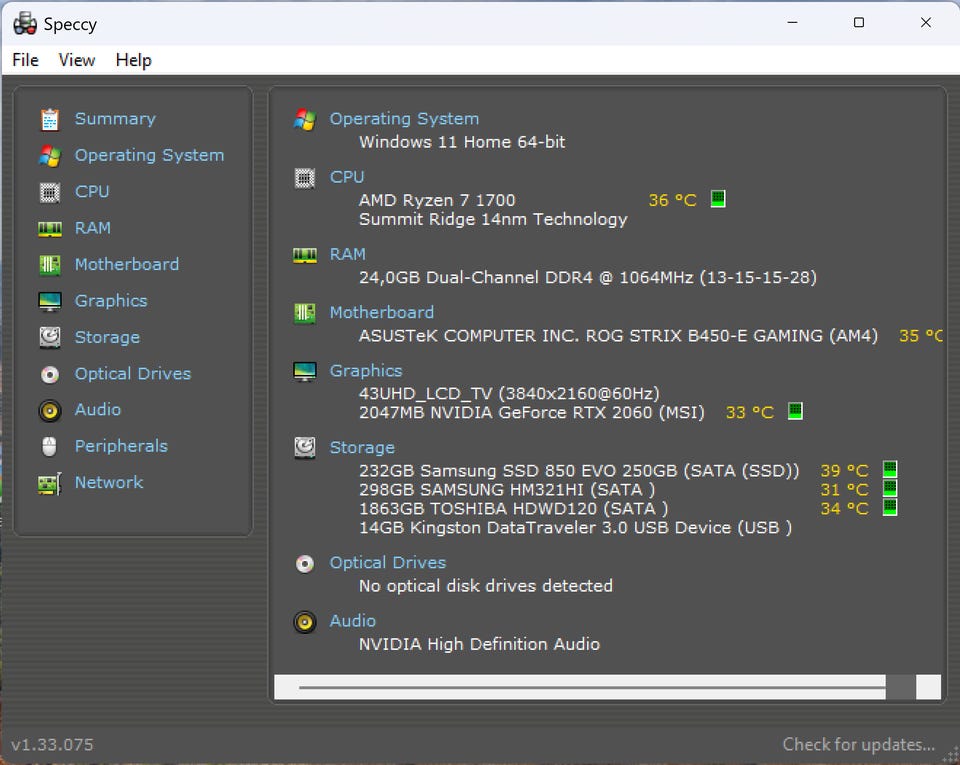The image size is (960, 765).
Task: Click the Optical Drives heading link in summary
Action: (x=388, y=562)
